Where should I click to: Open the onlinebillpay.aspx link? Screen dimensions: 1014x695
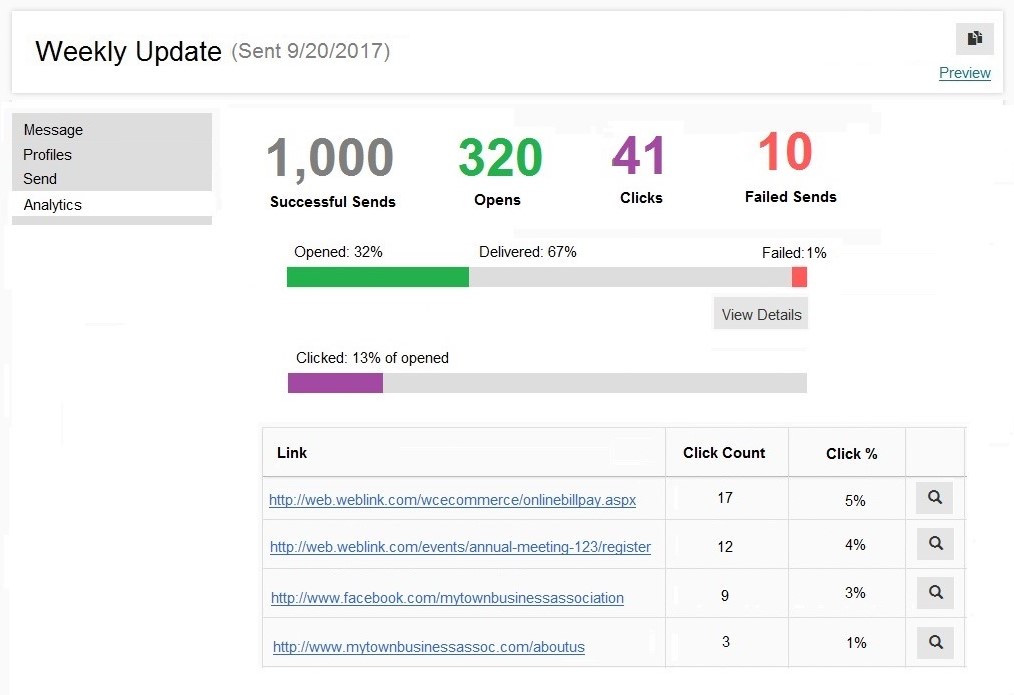tap(452, 500)
